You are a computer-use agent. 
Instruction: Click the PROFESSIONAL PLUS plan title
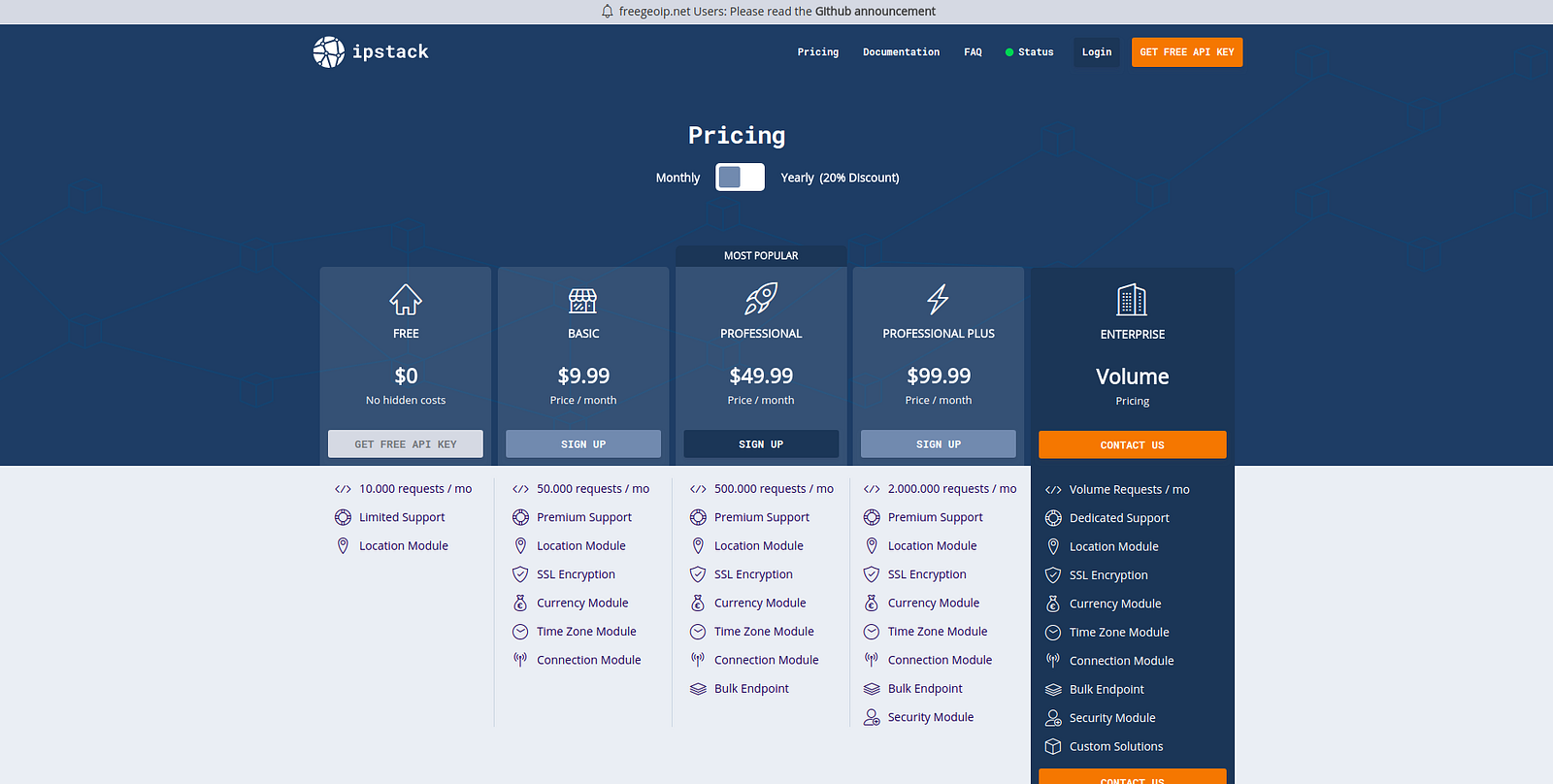pos(939,334)
